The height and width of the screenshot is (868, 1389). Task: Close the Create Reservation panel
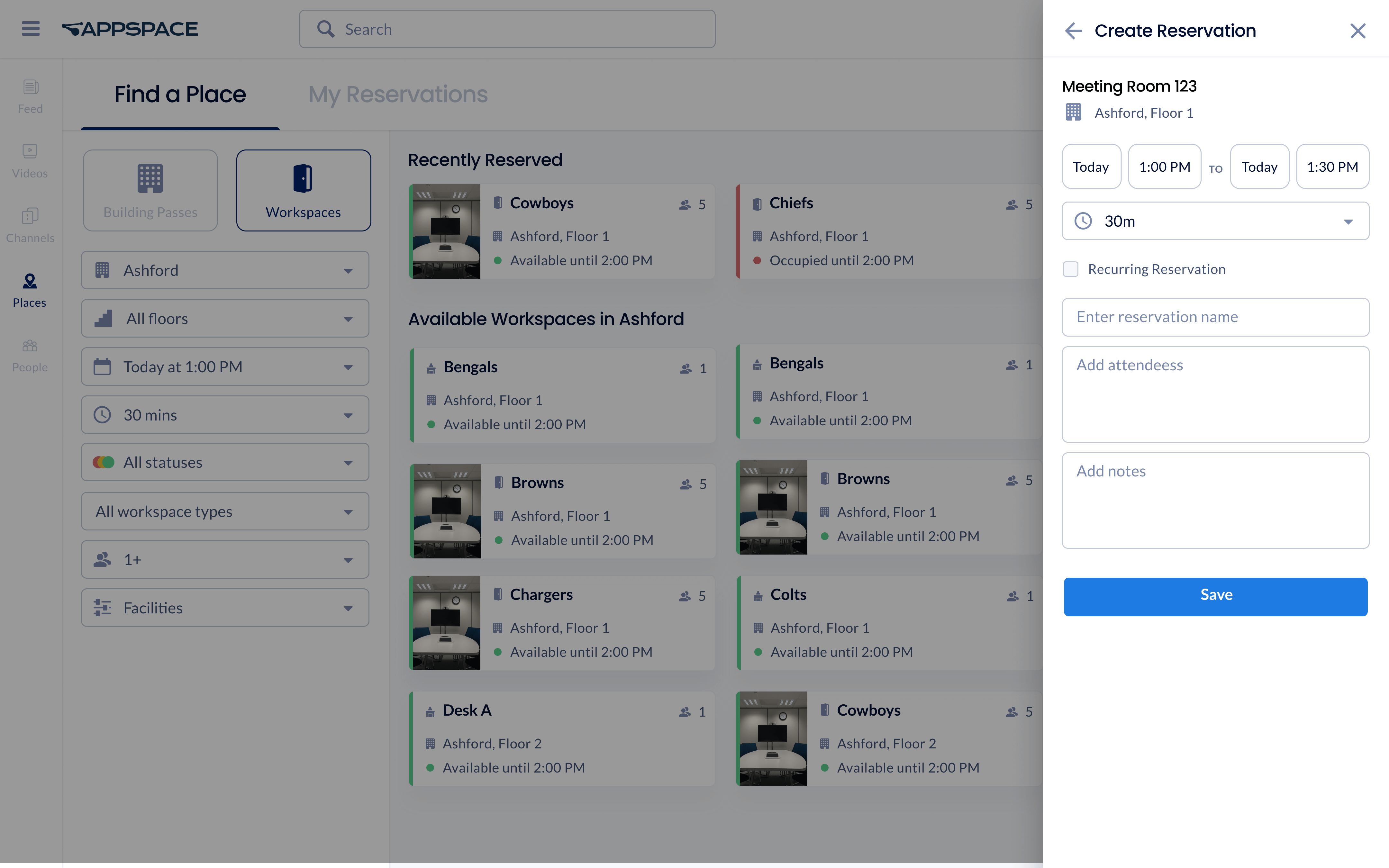coord(1357,31)
